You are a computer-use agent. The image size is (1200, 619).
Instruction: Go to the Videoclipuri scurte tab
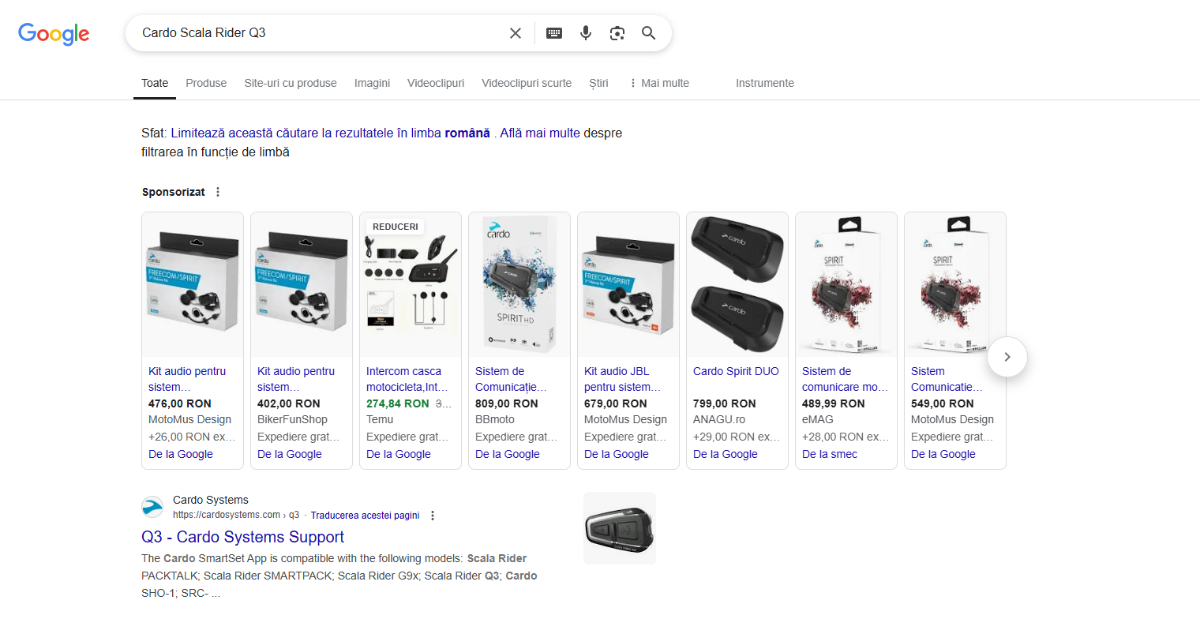click(x=527, y=83)
